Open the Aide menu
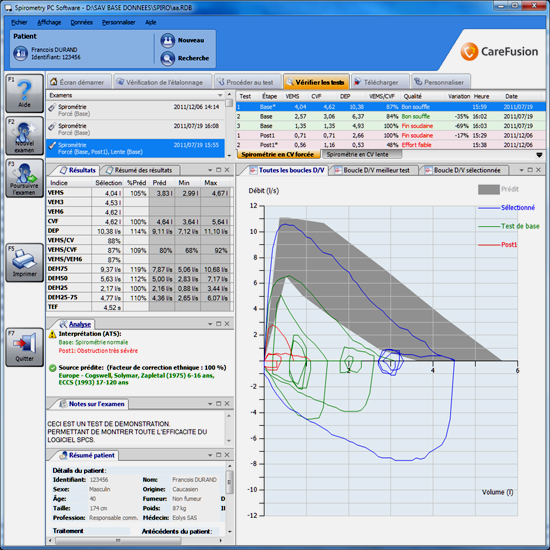The width and height of the screenshot is (550, 550). (x=150, y=22)
